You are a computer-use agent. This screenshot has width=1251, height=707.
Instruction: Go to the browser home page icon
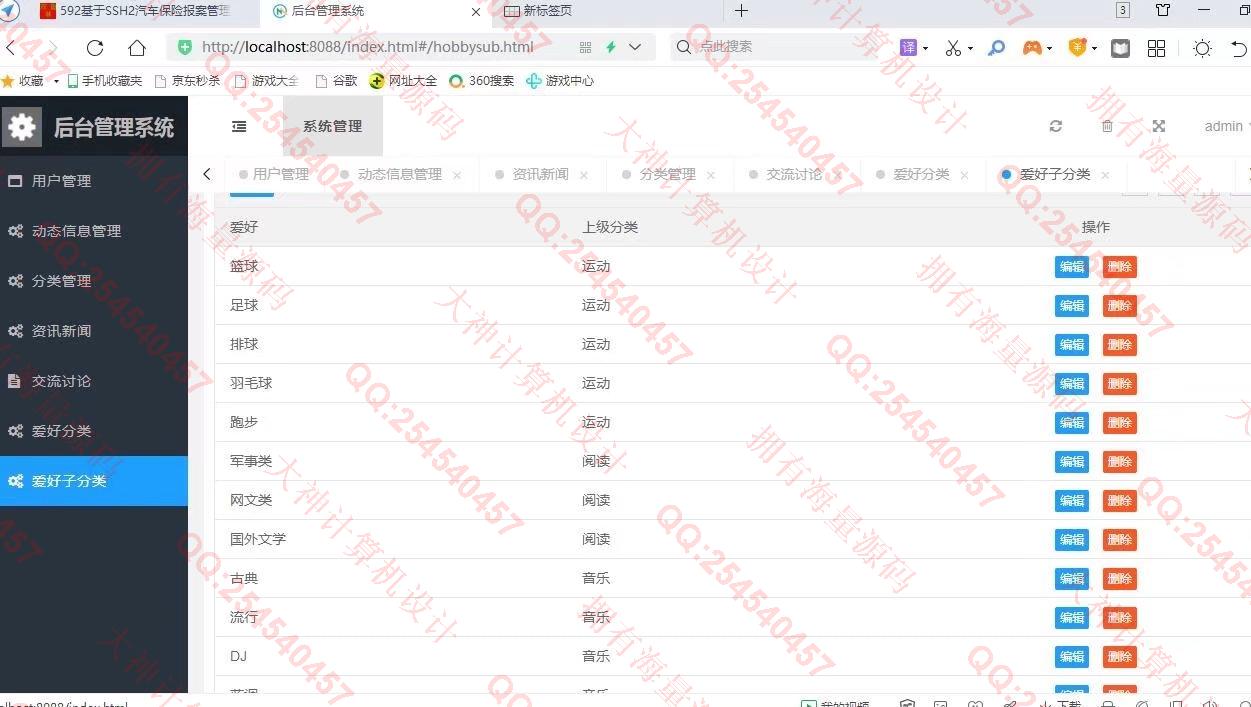coord(137,47)
